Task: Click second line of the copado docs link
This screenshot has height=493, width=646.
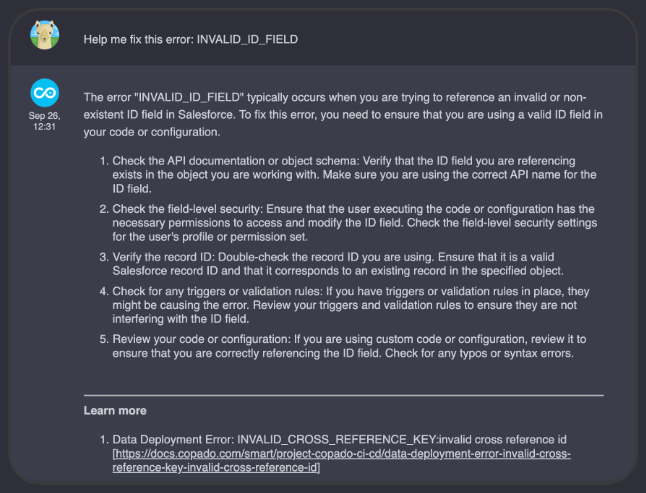Action: click(215, 467)
